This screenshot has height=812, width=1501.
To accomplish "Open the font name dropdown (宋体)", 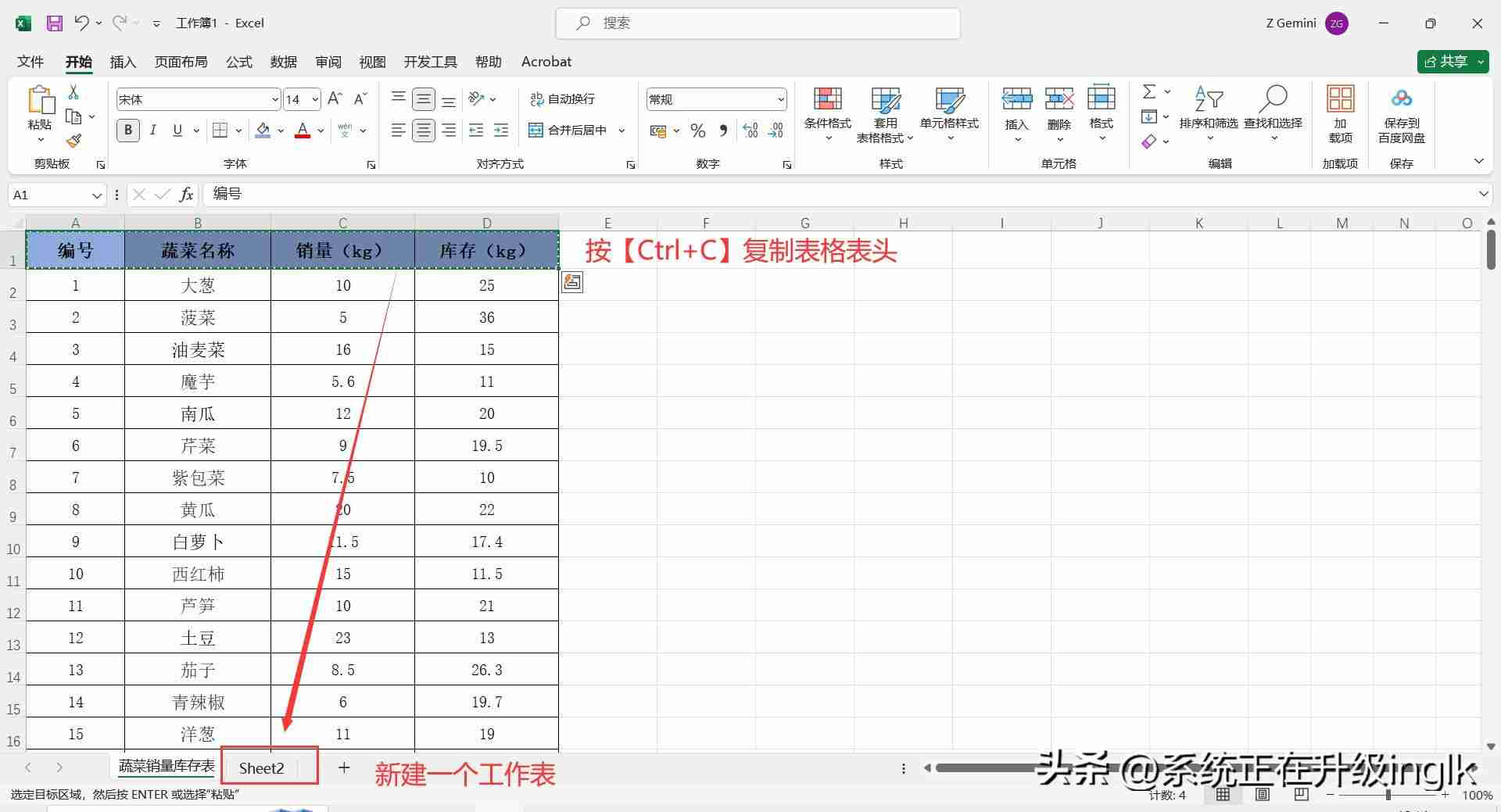I will (x=275, y=99).
